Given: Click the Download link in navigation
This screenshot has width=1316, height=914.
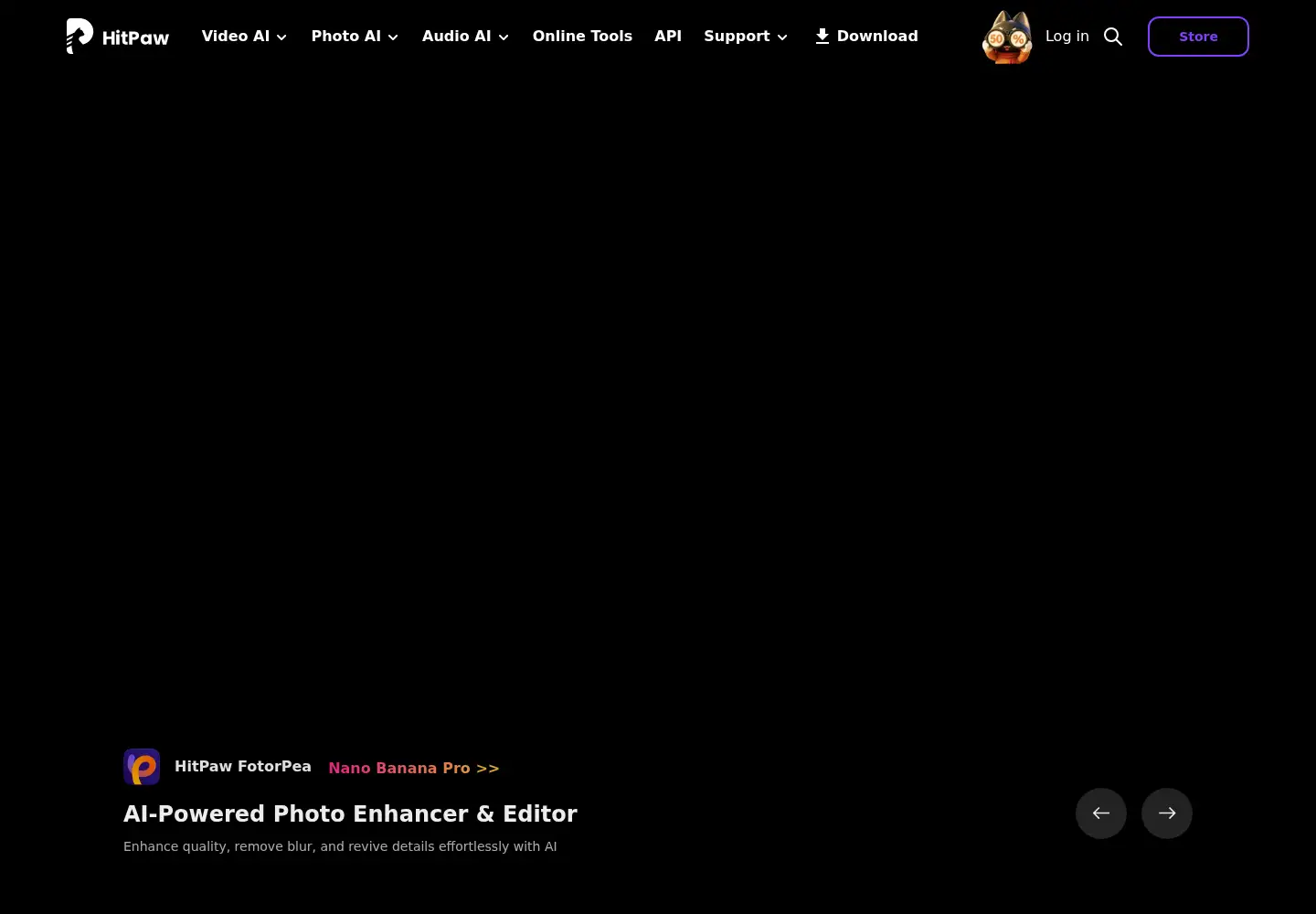Looking at the screenshot, I should pos(866,37).
